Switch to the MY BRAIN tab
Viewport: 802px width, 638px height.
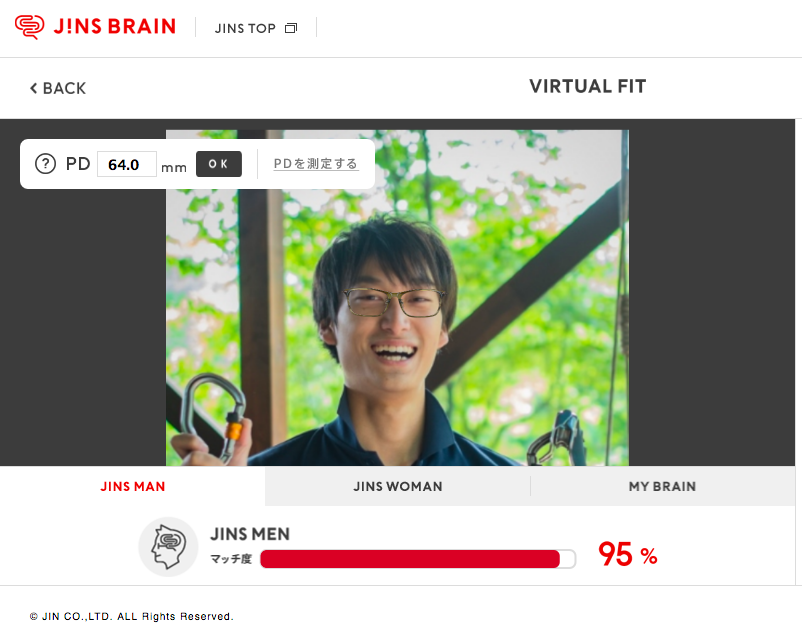662,486
